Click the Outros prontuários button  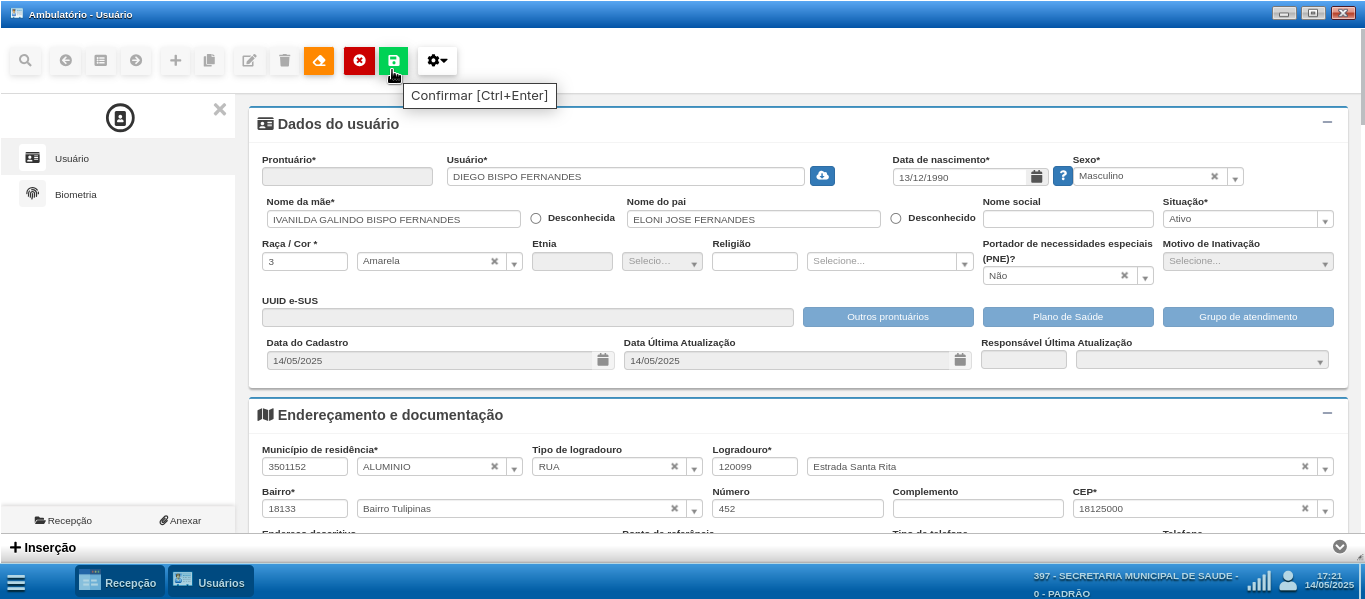(887, 317)
